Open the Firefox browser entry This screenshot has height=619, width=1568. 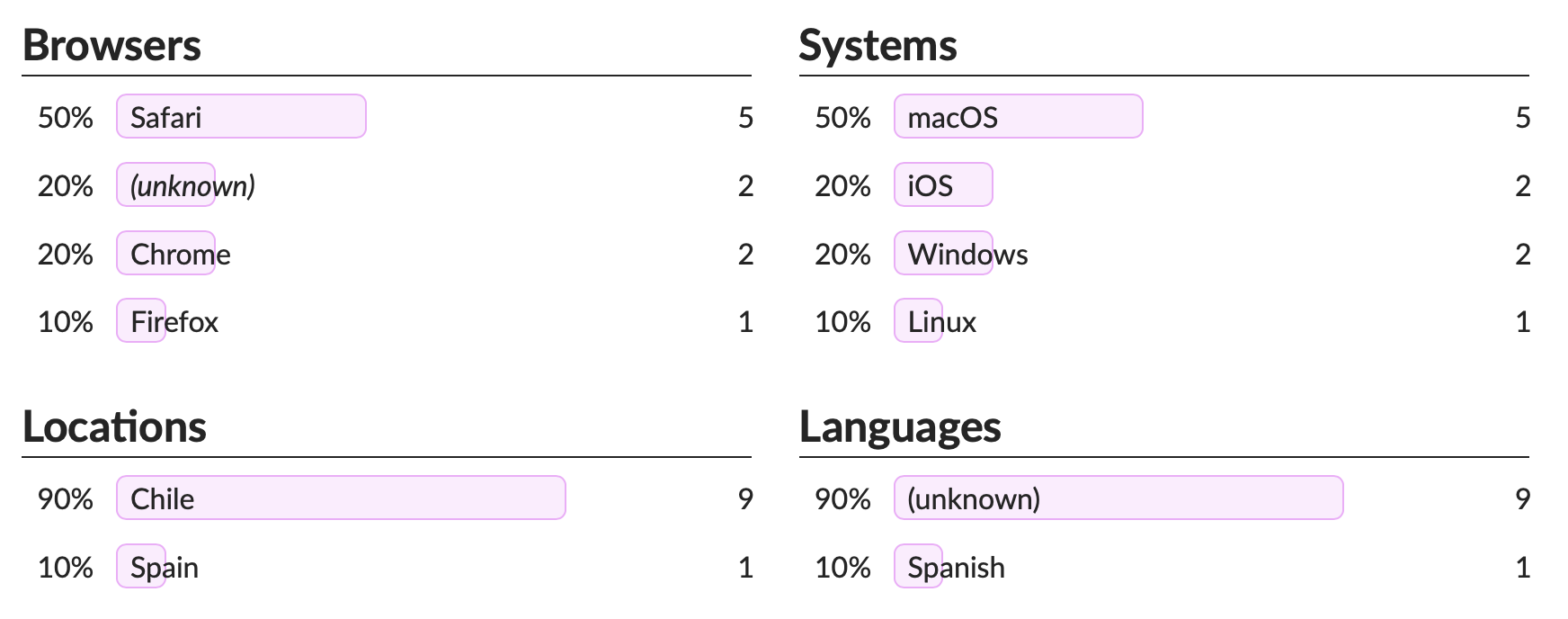(174, 322)
